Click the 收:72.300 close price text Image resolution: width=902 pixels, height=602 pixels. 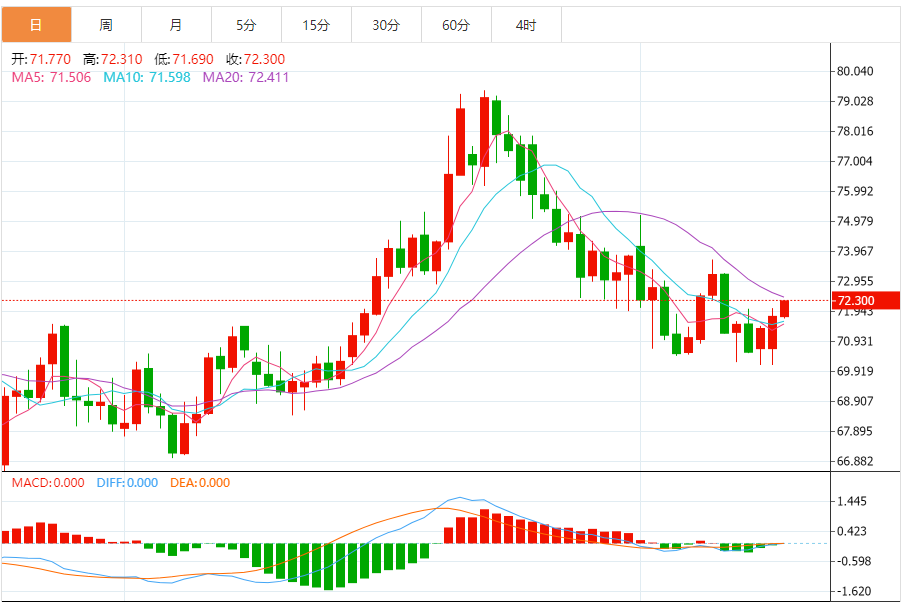tap(255, 59)
